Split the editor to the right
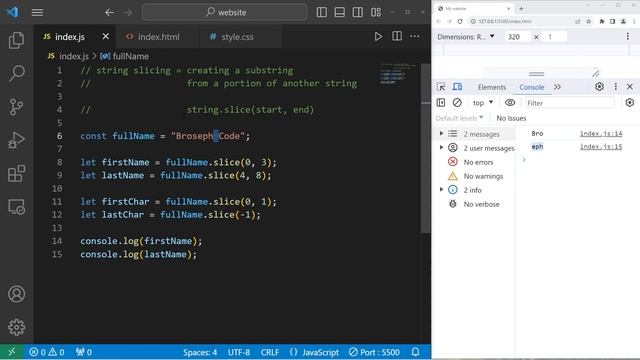640x360 pixels. [397, 36]
